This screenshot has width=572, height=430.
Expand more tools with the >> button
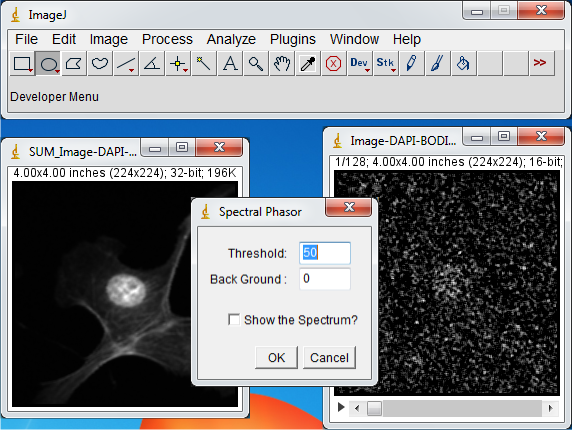click(541, 64)
